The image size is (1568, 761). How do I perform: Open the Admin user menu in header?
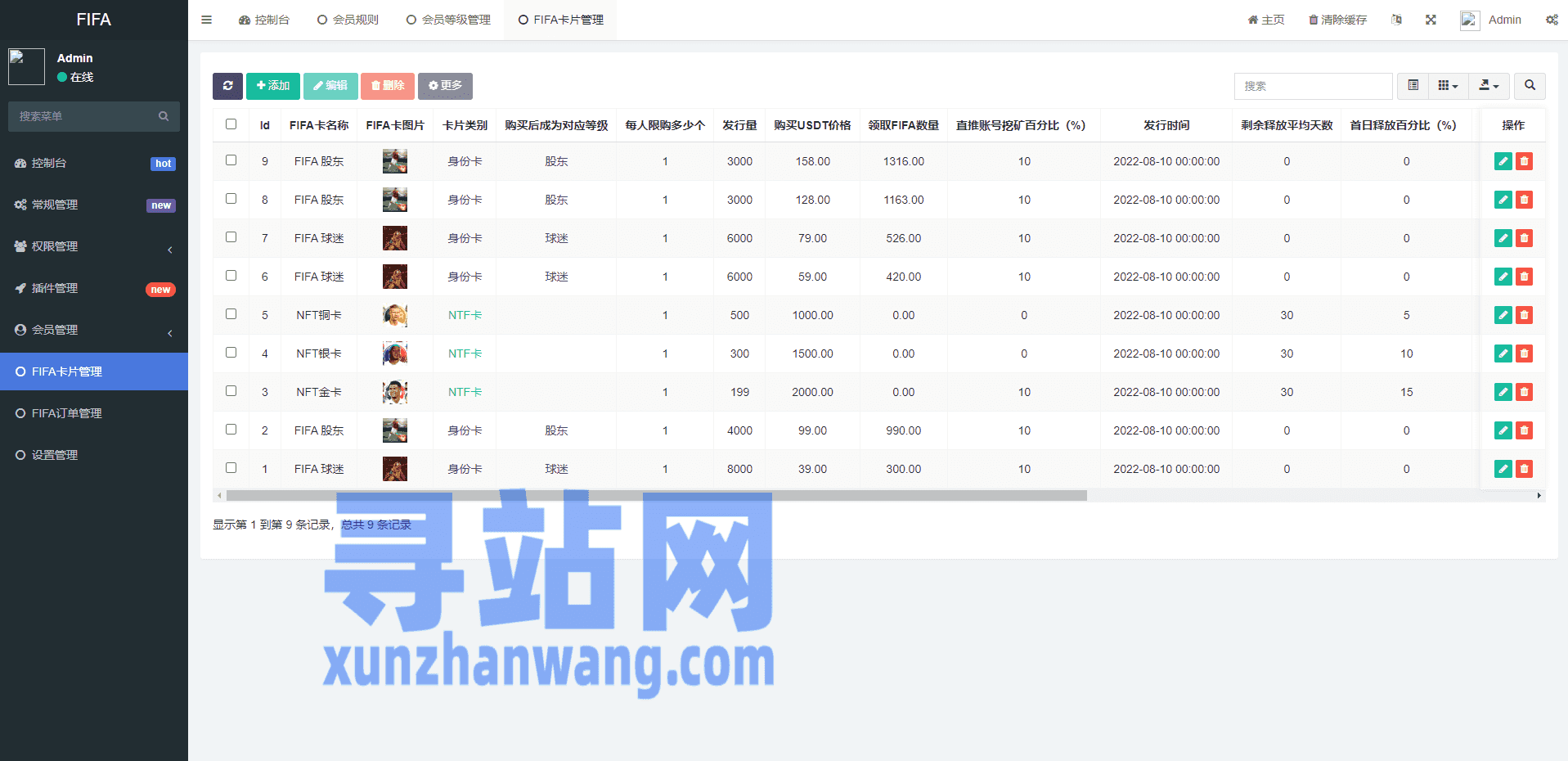tap(1491, 20)
